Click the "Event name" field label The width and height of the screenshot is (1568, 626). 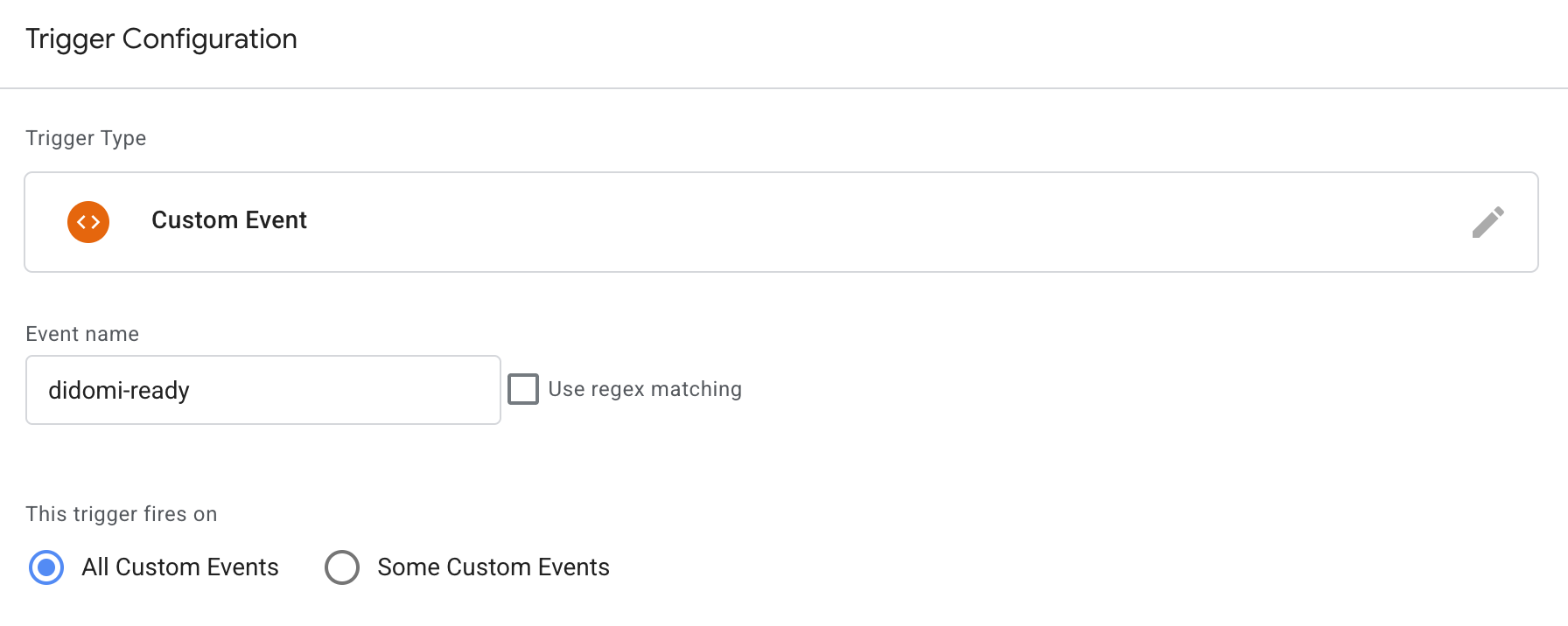coord(82,334)
